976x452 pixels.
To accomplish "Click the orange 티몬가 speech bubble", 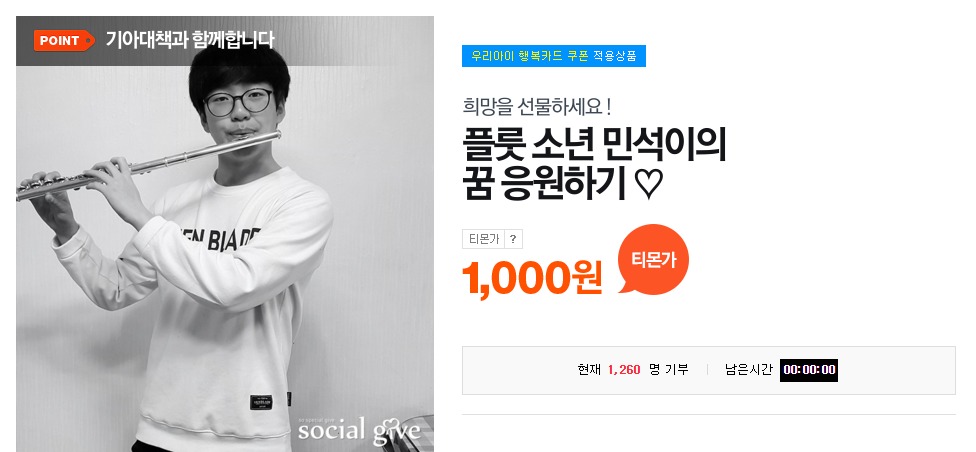I will [653, 258].
